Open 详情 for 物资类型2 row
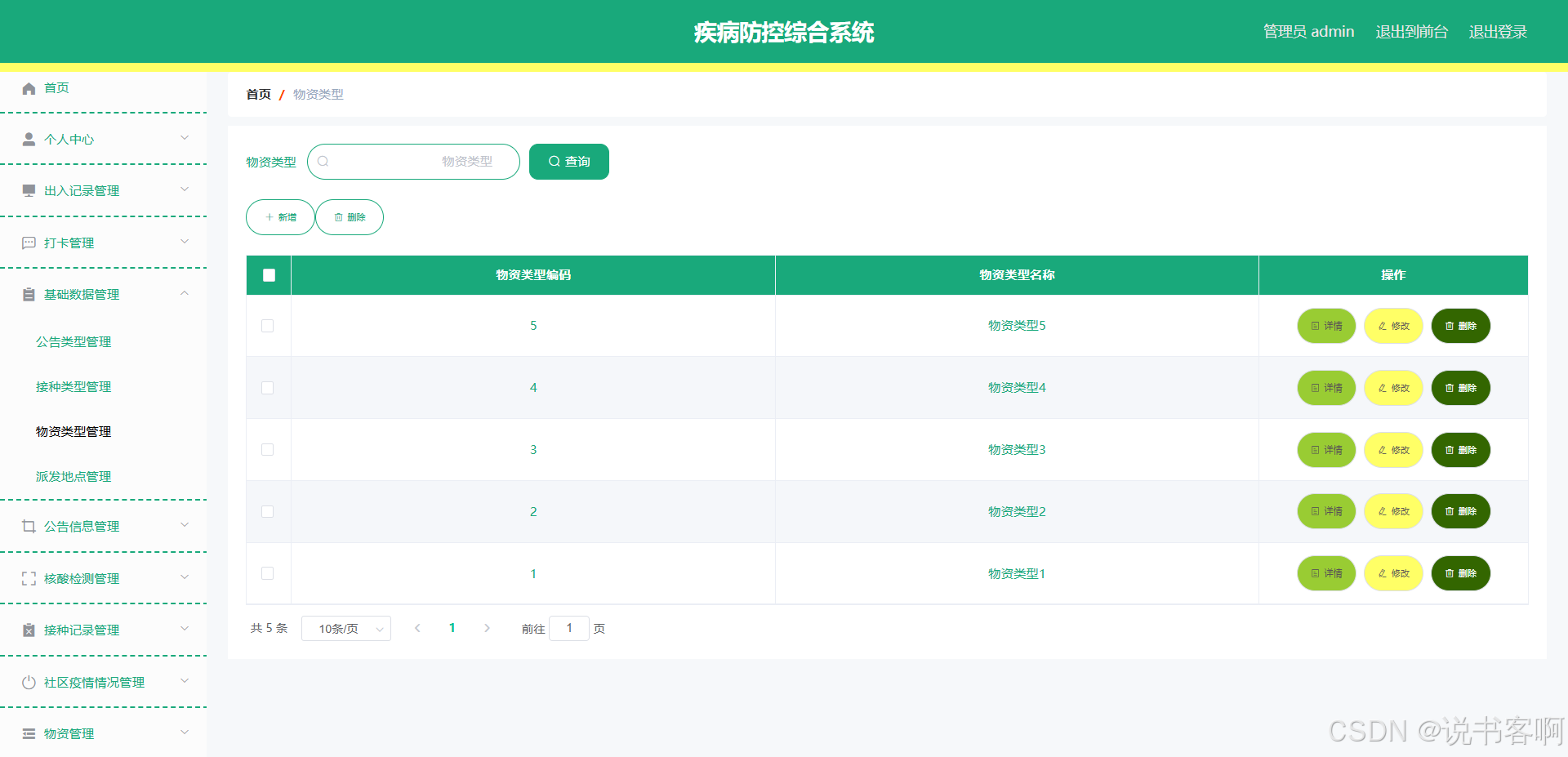Screen dimensions: 1568x757 pos(1326,511)
